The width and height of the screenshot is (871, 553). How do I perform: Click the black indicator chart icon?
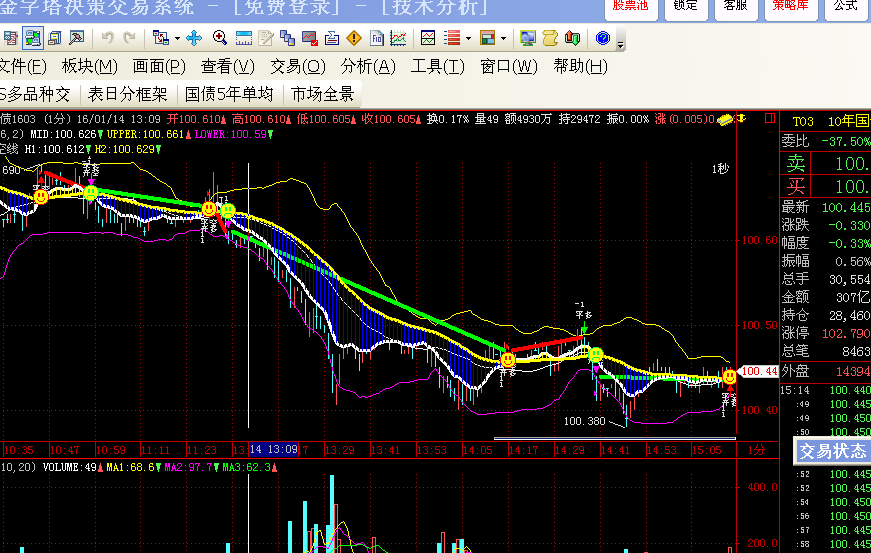[x=428, y=38]
